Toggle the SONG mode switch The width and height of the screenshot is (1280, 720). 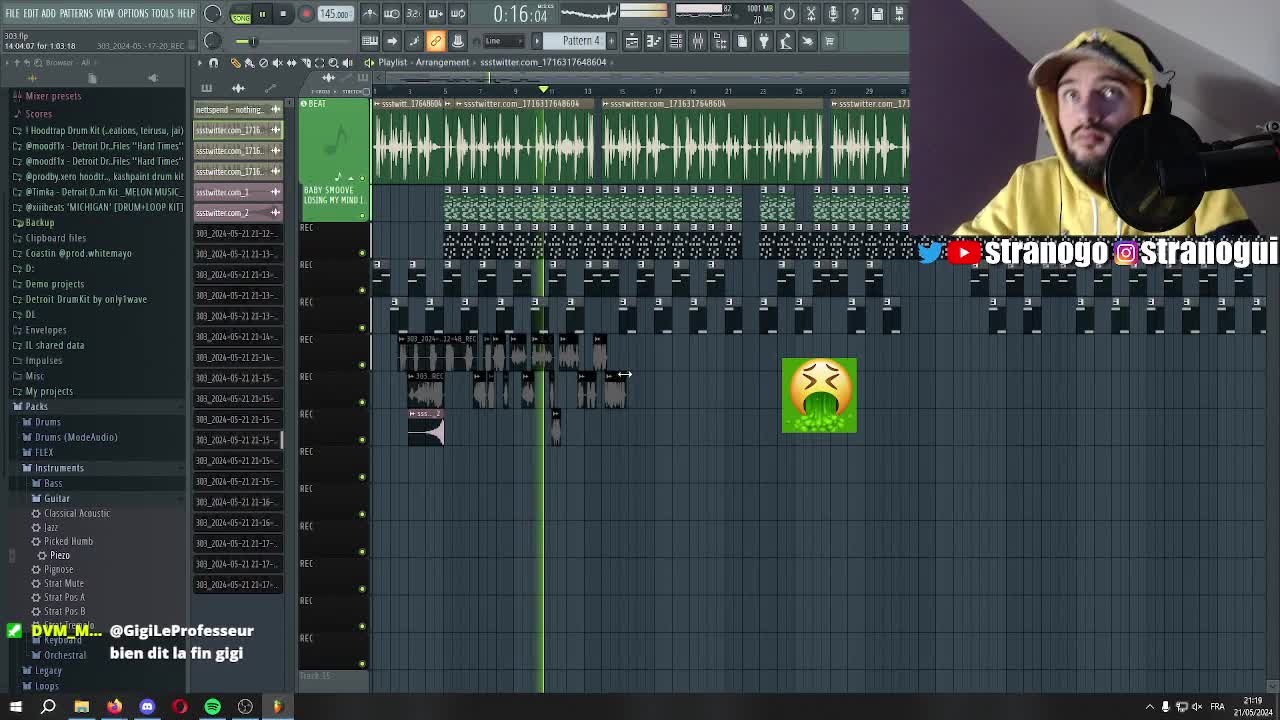click(241, 14)
